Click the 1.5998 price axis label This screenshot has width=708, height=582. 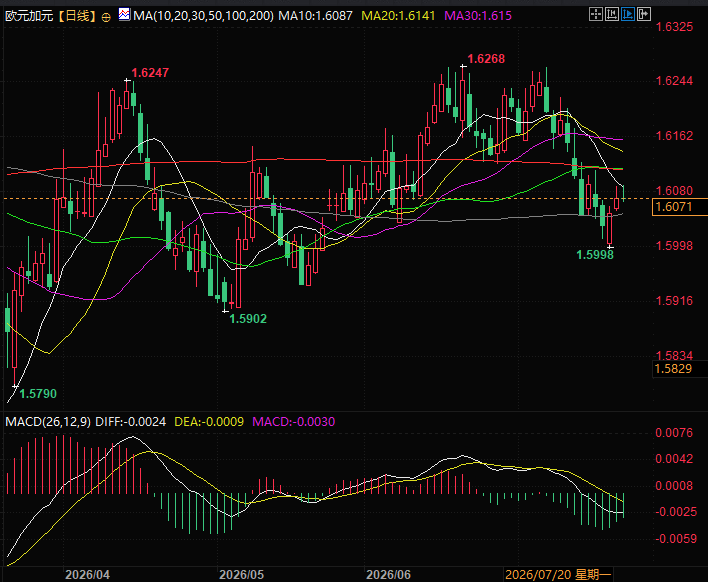[674, 246]
